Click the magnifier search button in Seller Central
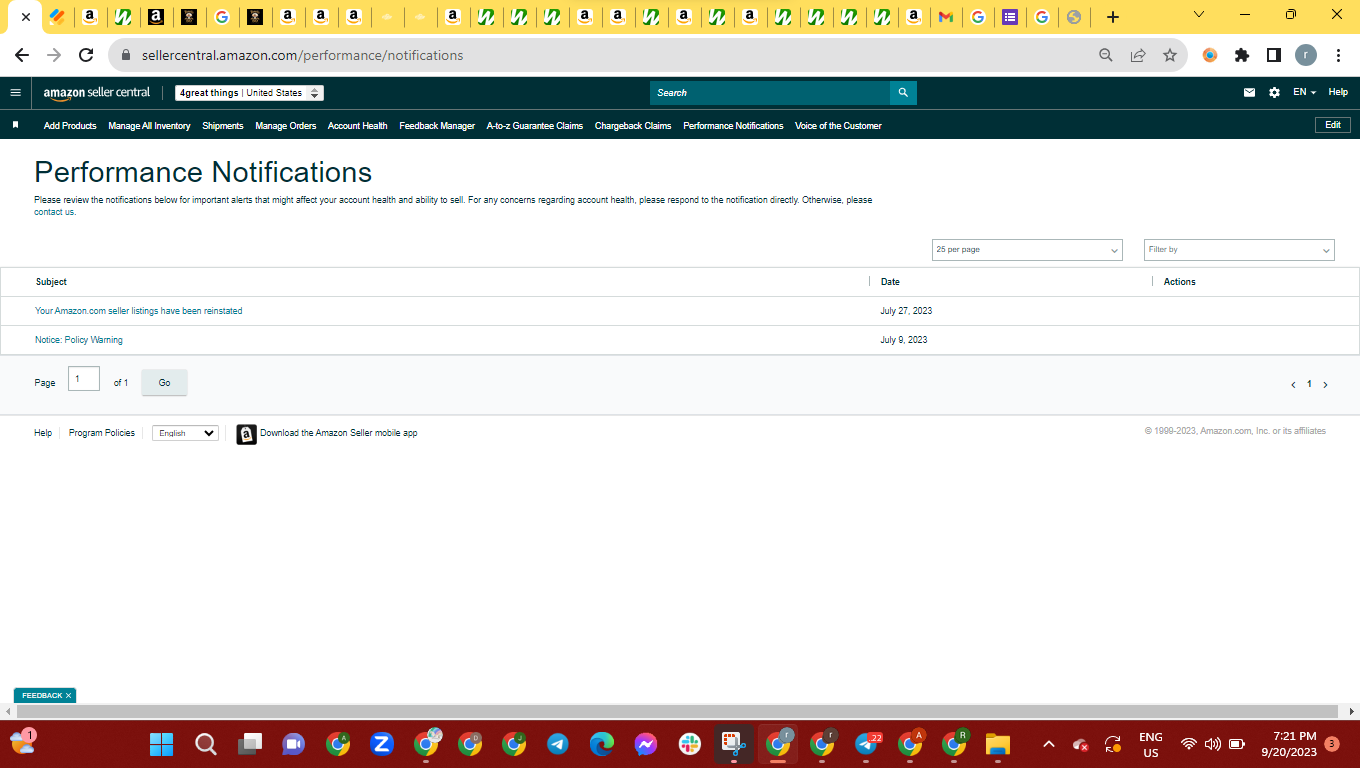Screen dimensions: 1360x768 tap(903, 93)
